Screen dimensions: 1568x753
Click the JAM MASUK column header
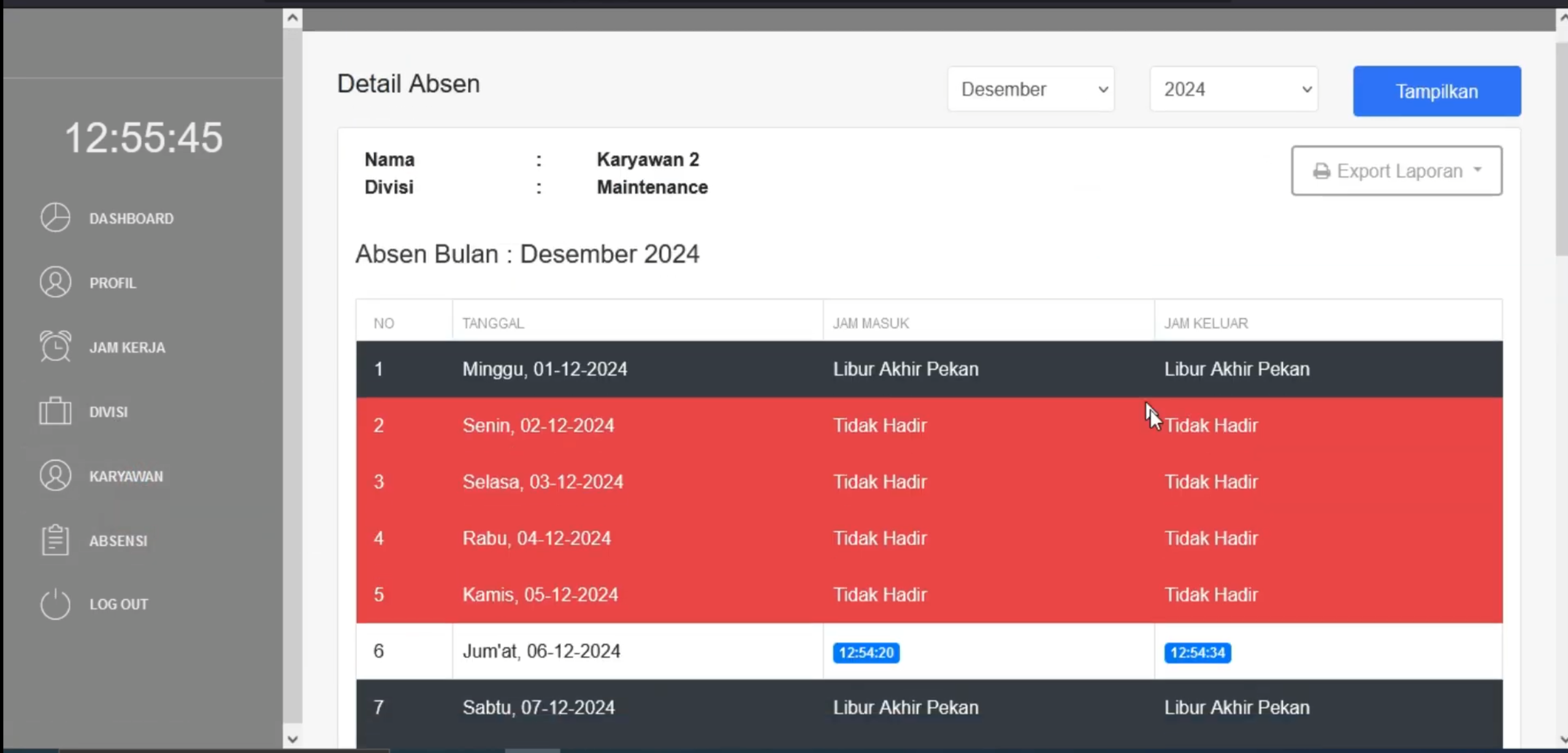pos(871,323)
